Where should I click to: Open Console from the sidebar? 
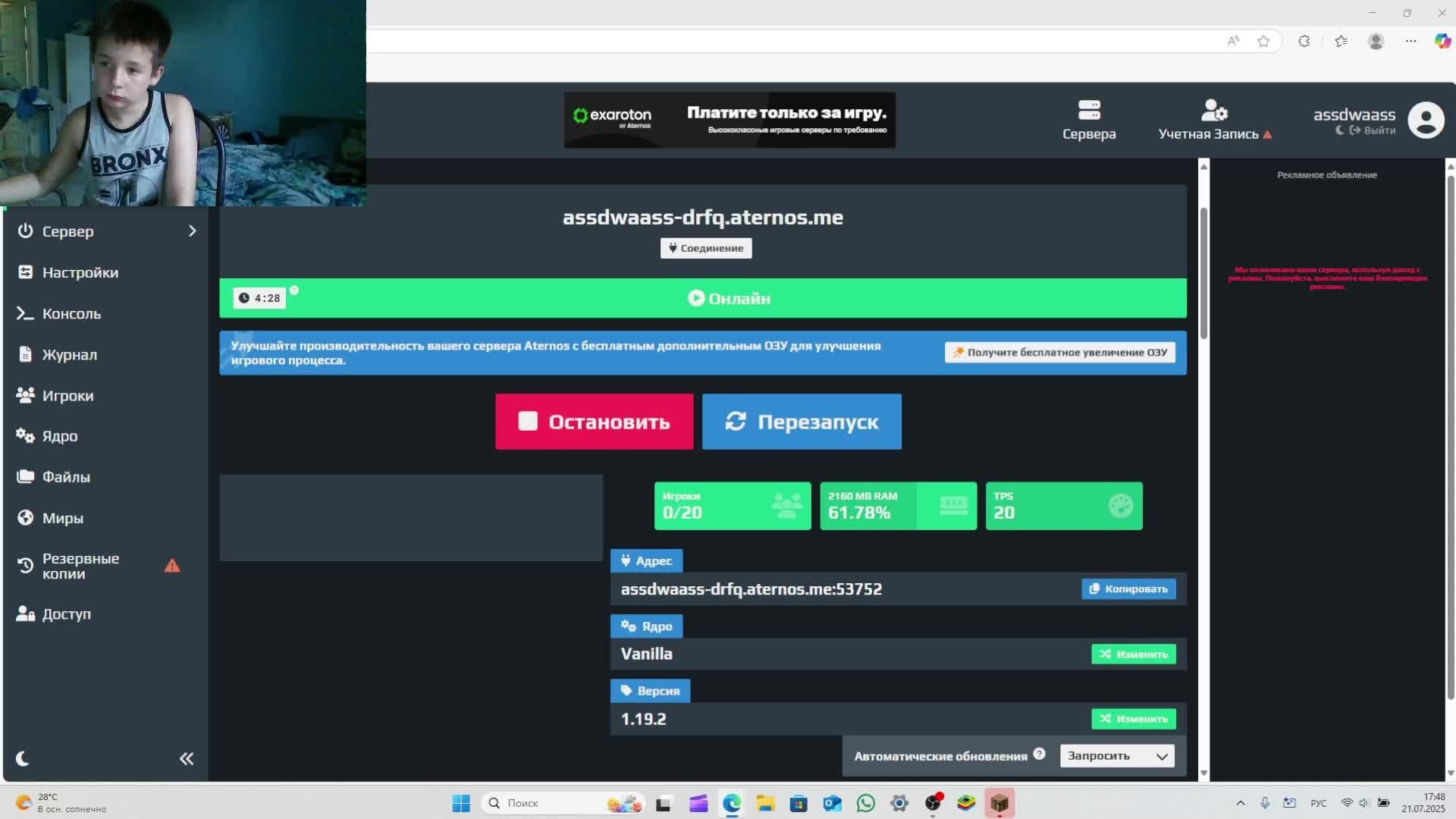point(71,313)
